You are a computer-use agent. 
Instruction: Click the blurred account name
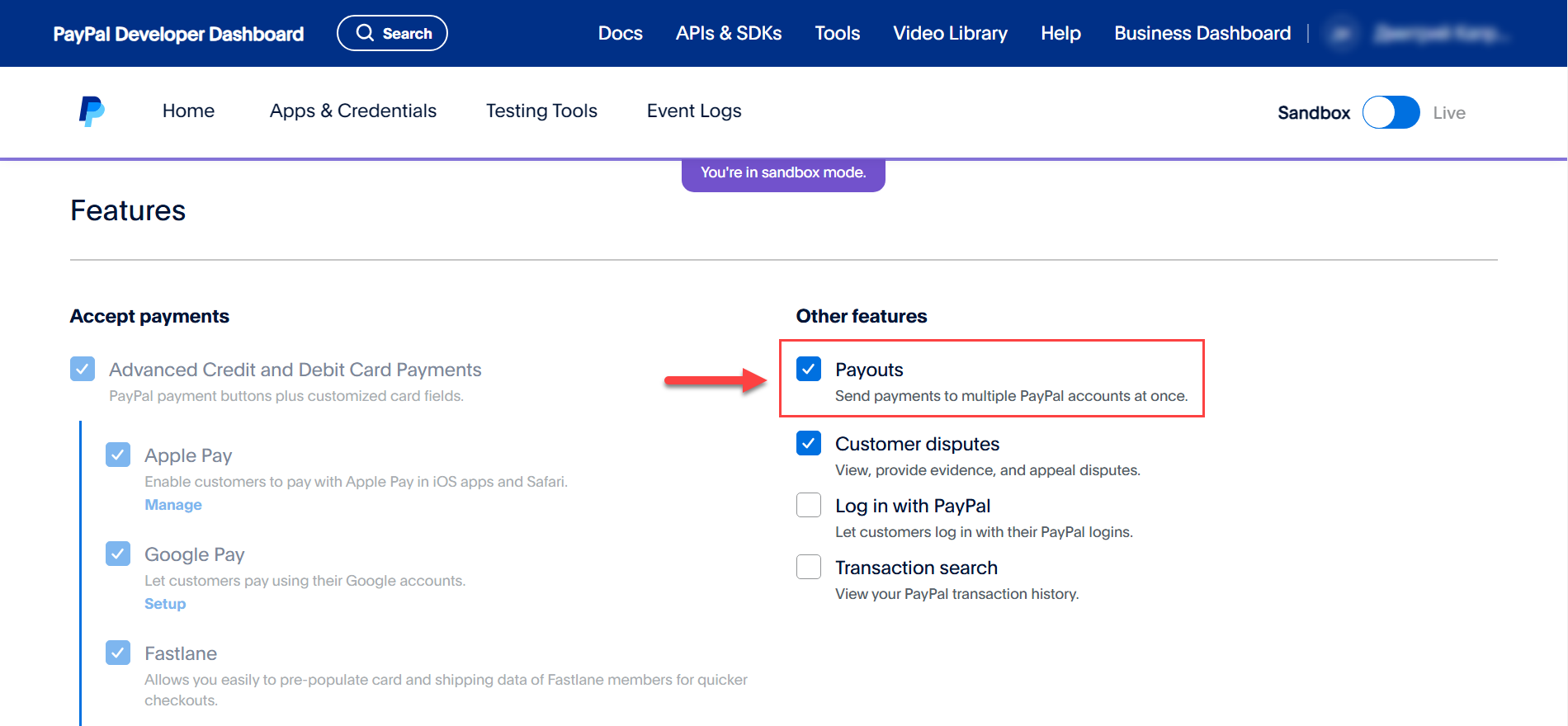click(1441, 34)
